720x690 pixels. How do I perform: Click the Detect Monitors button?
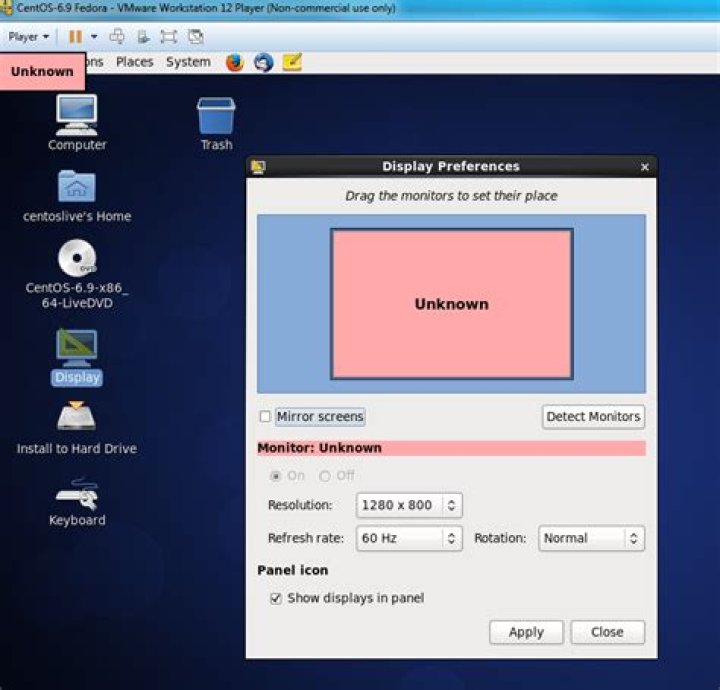click(x=593, y=417)
